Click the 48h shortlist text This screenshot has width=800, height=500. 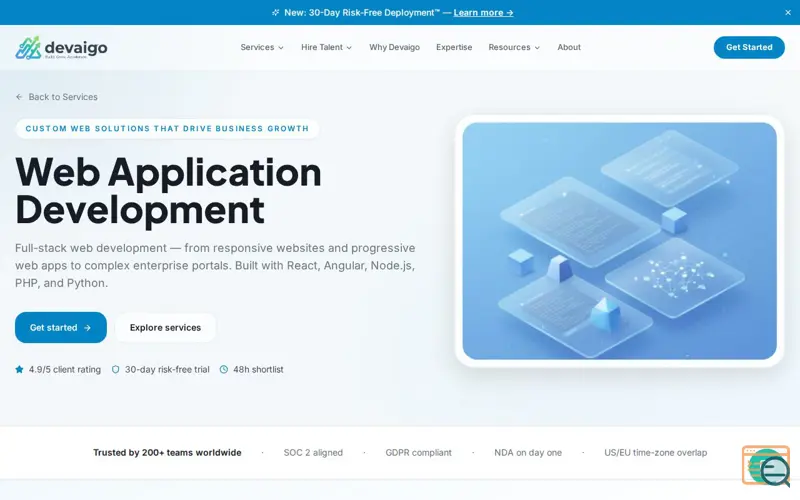[x=258, y=369]
